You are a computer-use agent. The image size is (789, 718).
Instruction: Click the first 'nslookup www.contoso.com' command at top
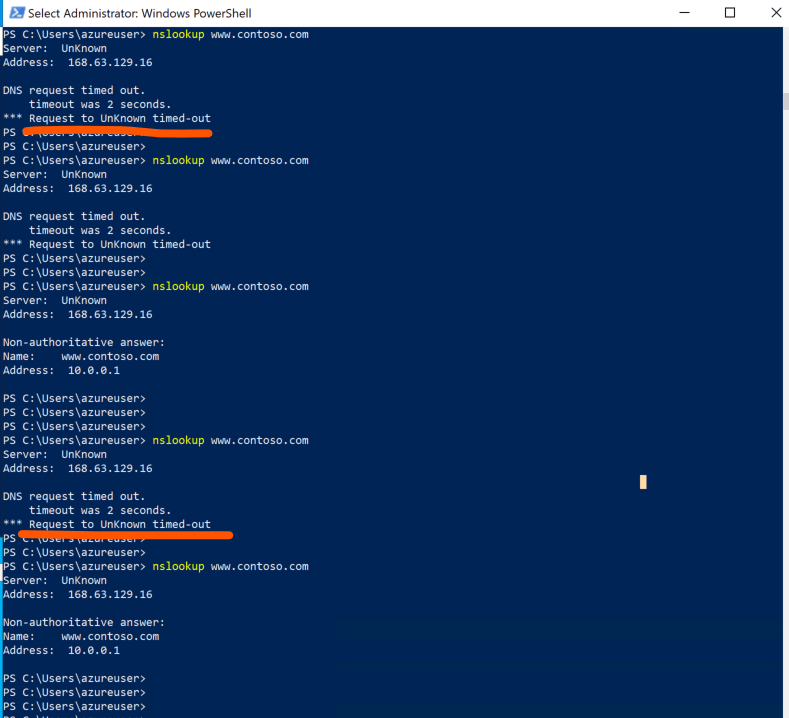tap(230, 34)
